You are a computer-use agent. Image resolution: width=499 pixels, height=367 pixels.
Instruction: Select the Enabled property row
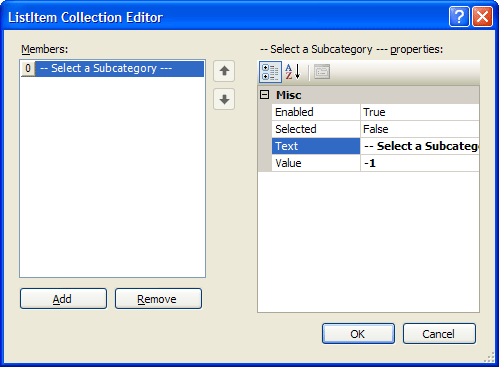click(375, 112)
